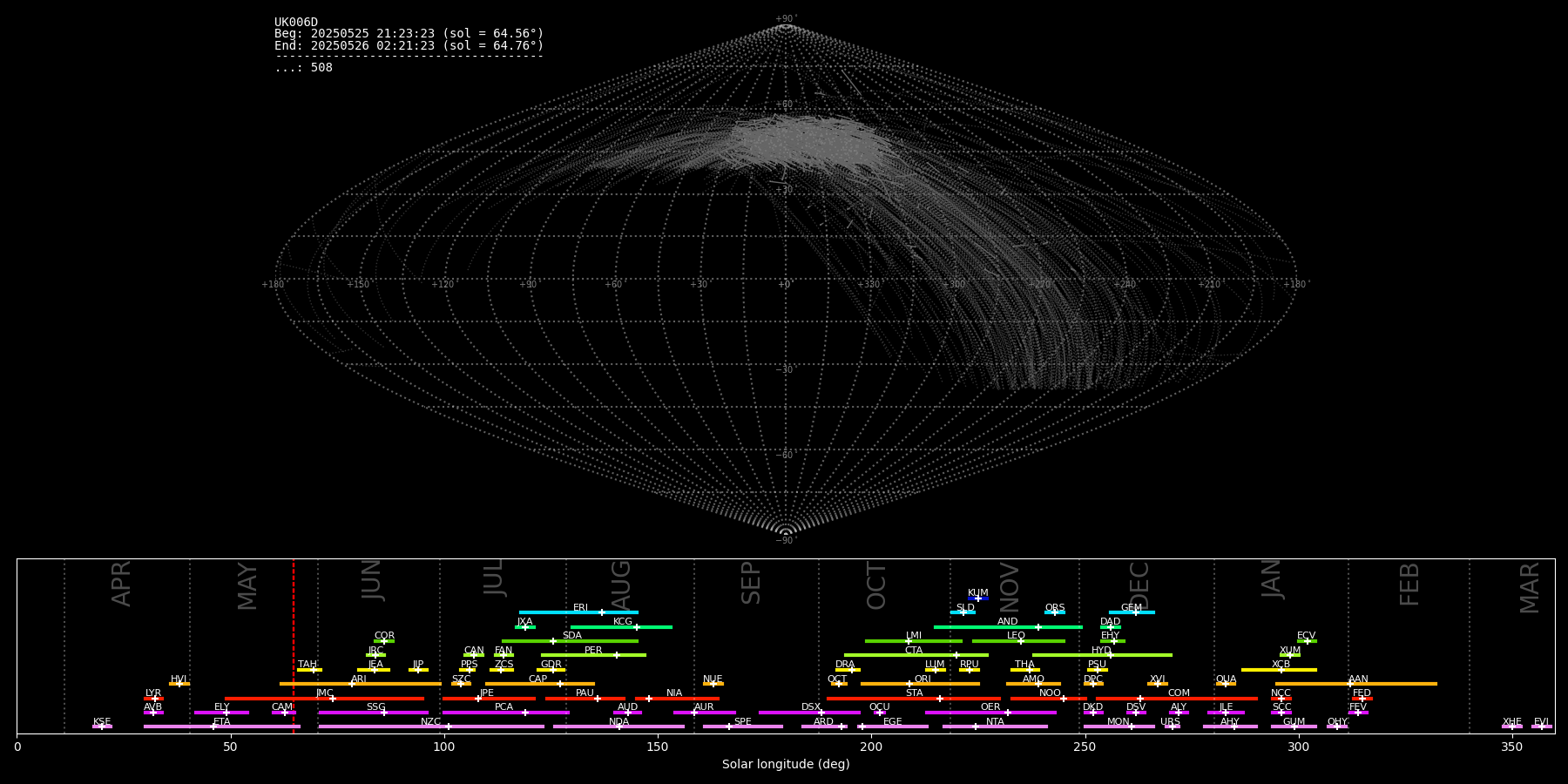Screen dimensions: 1568x784
Task: Select the ERI shower label
Action: click(x=580, y=608)
